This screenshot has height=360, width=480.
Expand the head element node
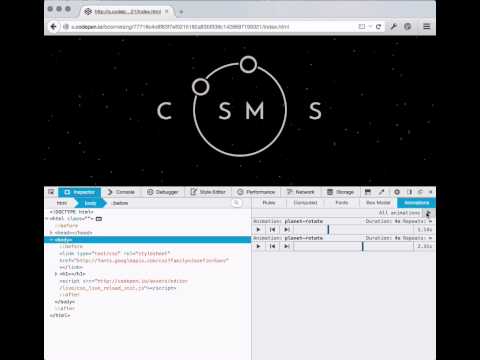click(51, 232)
